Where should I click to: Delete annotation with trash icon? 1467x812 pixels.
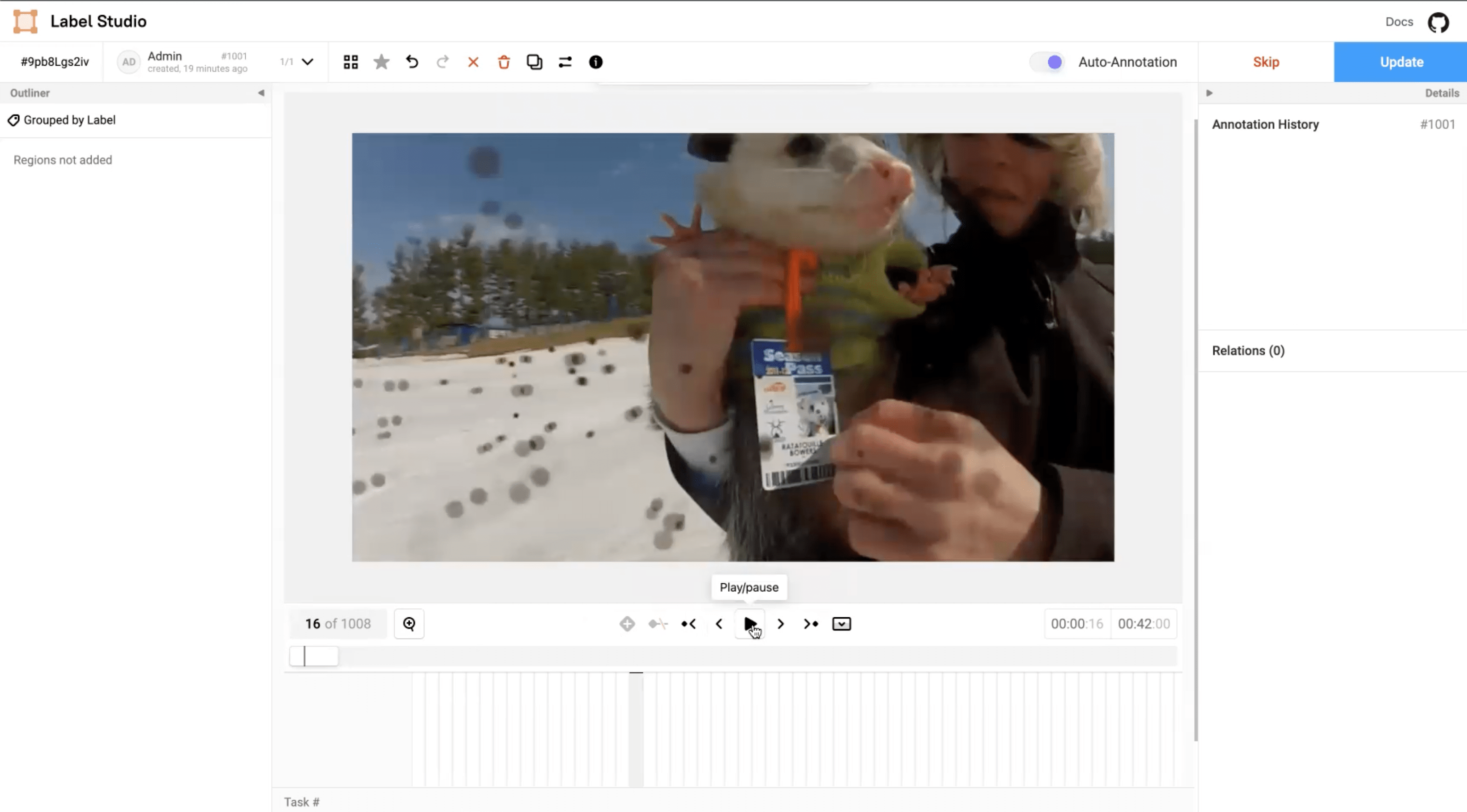click(x=503, y=62)
